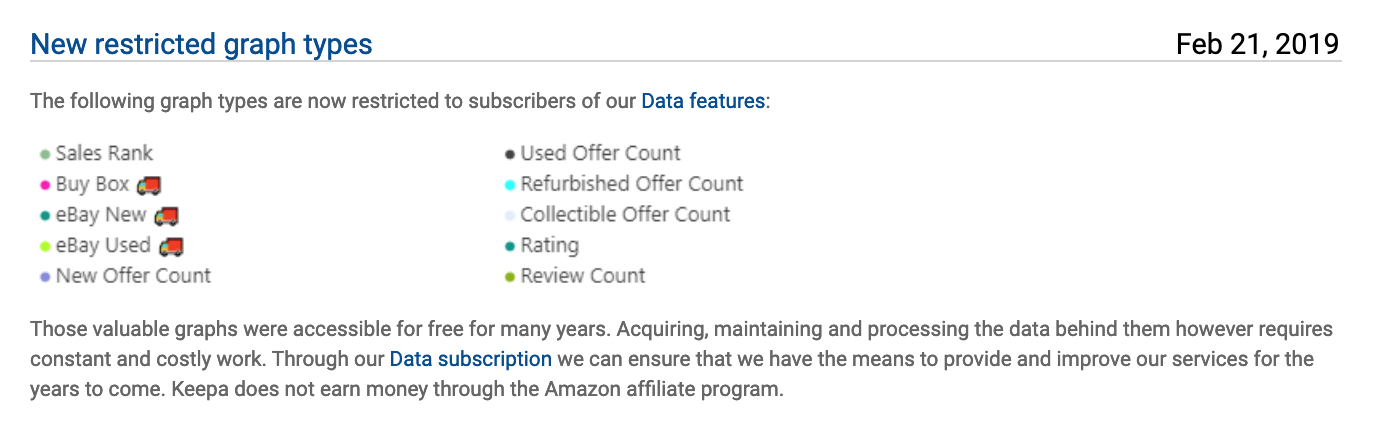Select the Review Count graph type
Image resolution: width=1374 pixels, height=422 pixels.
(x=583, y=275)
